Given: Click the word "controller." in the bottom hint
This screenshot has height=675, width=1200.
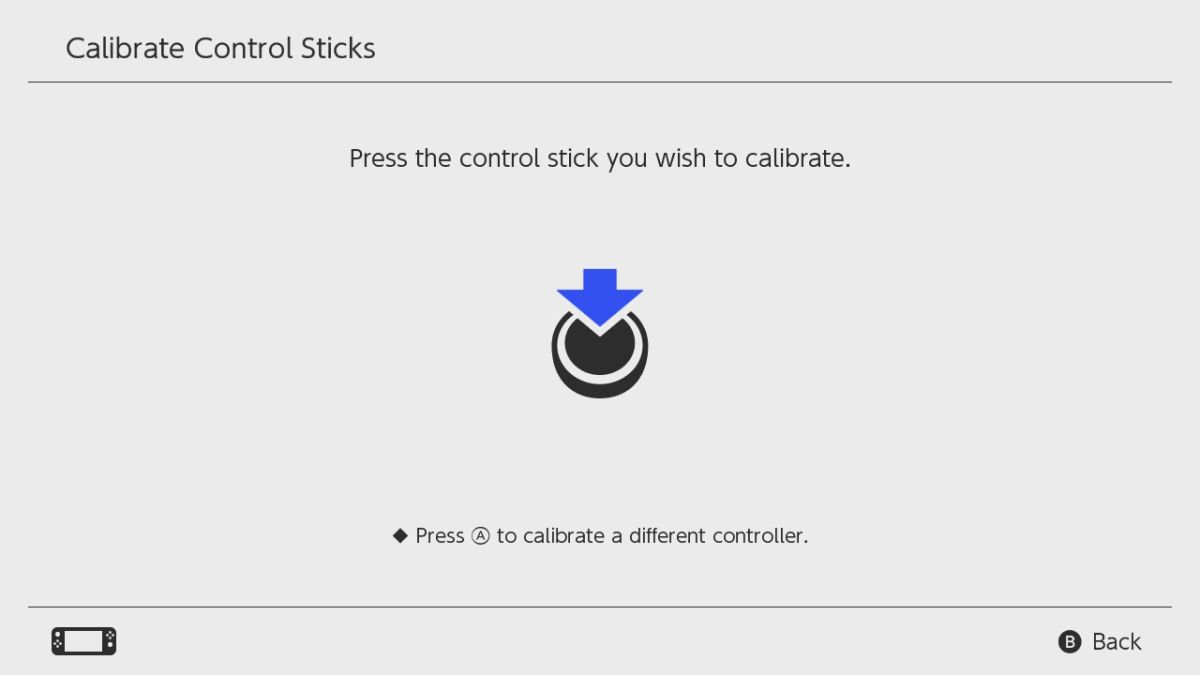Looking at the screenshot, I should click(760, 536).
